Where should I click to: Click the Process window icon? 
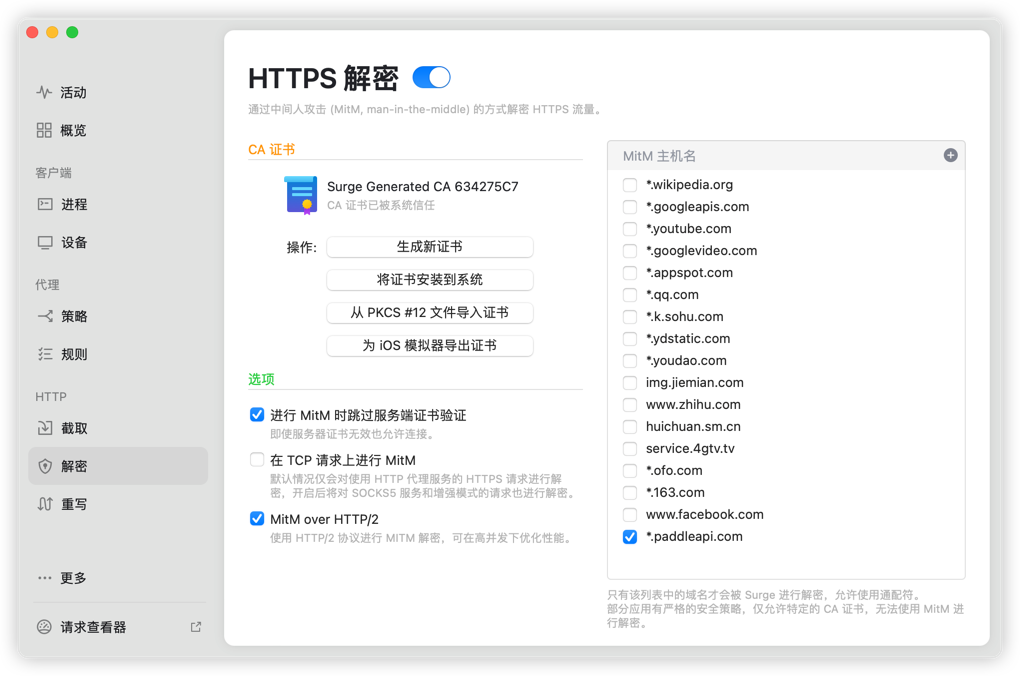[45, 204]
